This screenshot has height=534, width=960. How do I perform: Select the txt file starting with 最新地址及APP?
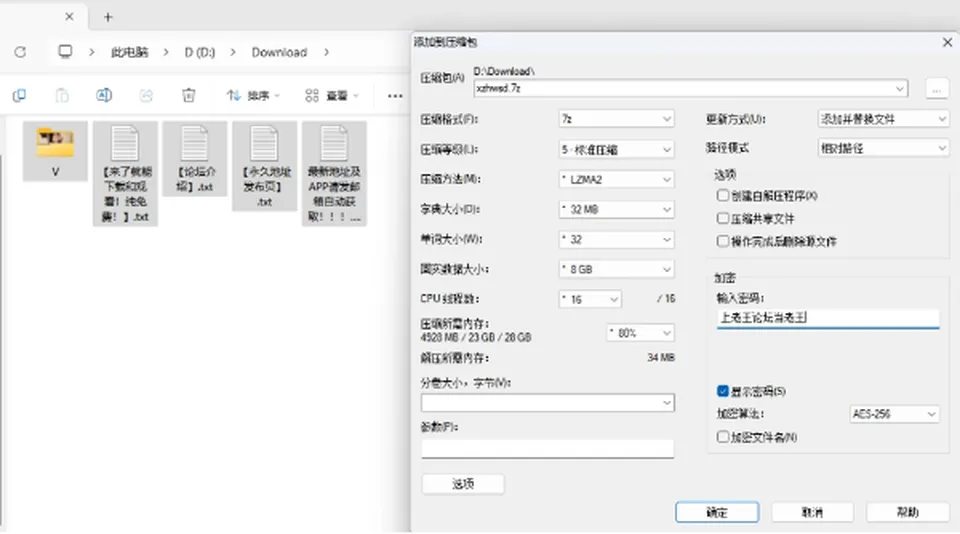(x=334, y=173)
